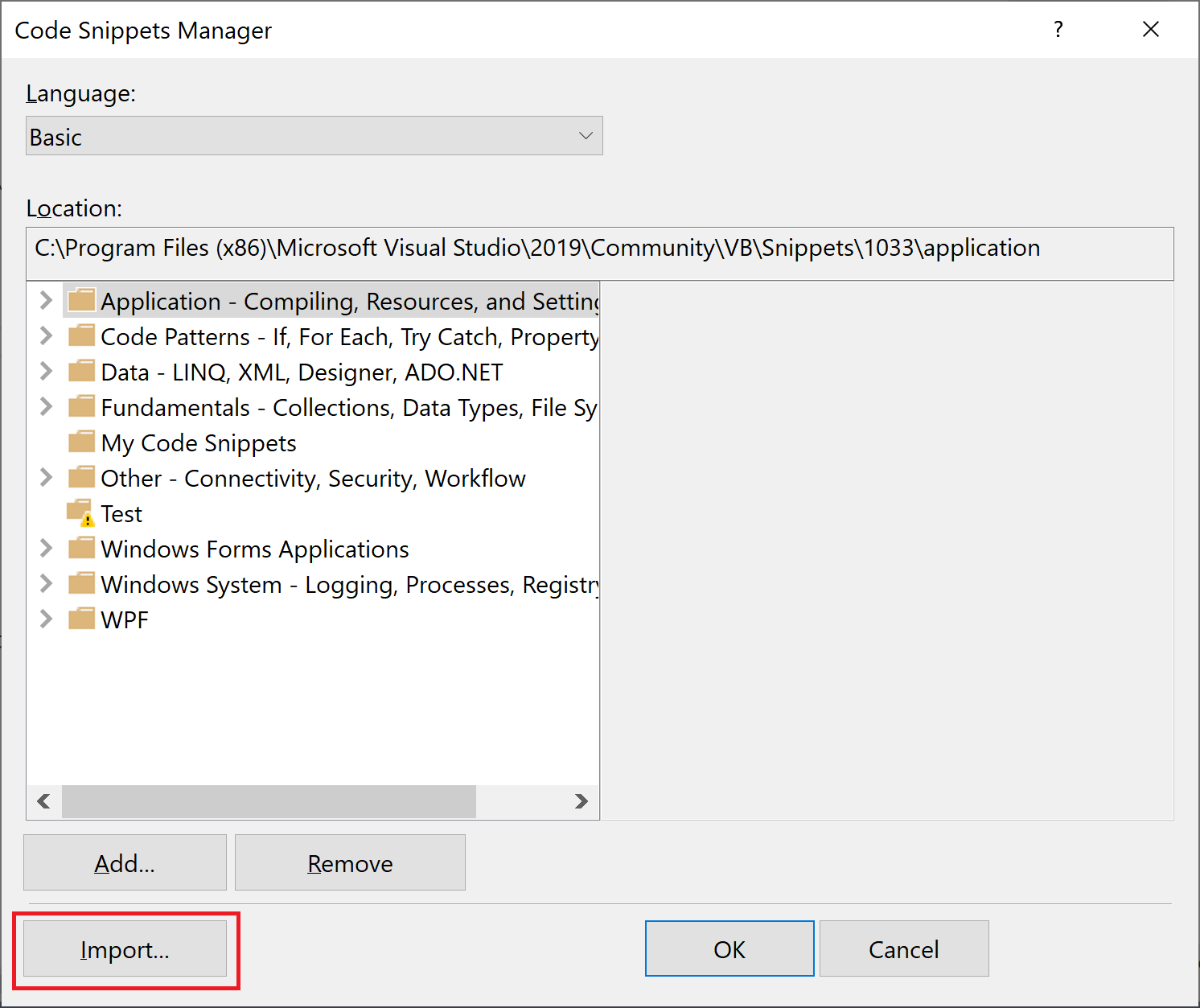Select Other - Connectivity, Security, Workflow
The width and height of the screenshot is (1200, 1008).
click(x=313, y=478)
